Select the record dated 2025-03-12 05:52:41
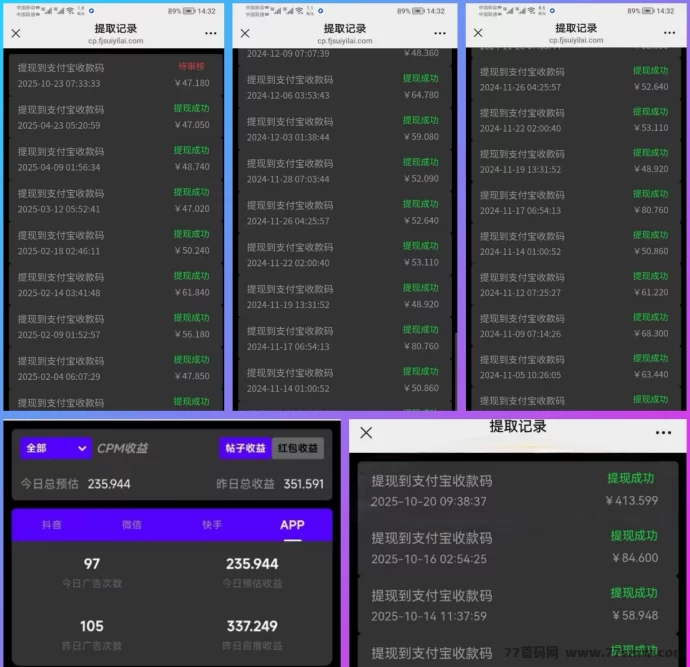This screenshot has width=690, height=667. (114, 201)
